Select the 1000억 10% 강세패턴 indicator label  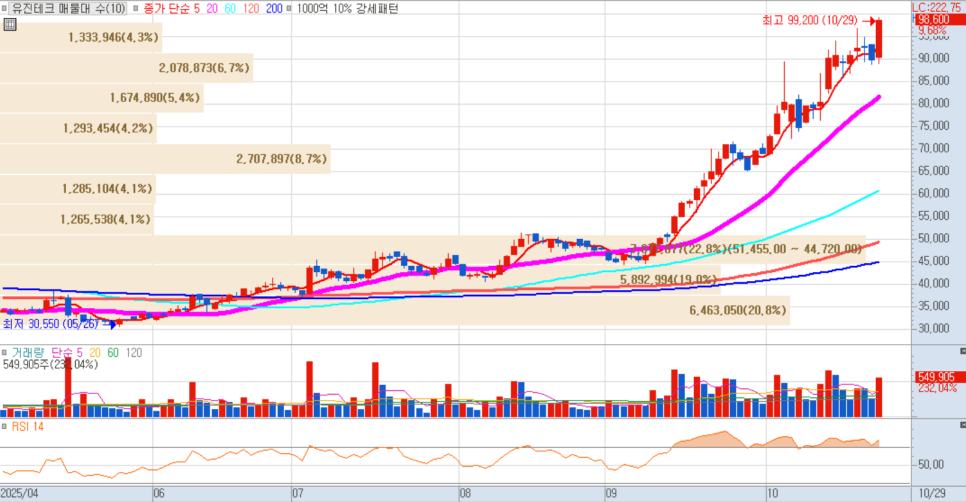(347, 9)
